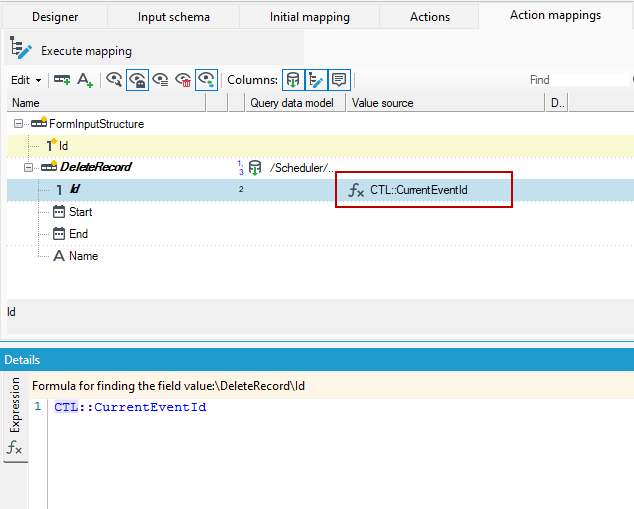Viewport: 634px width, 509px height.
Task: Select the bold Id field under DeleteRecord
Action: [x=75, y=189]
